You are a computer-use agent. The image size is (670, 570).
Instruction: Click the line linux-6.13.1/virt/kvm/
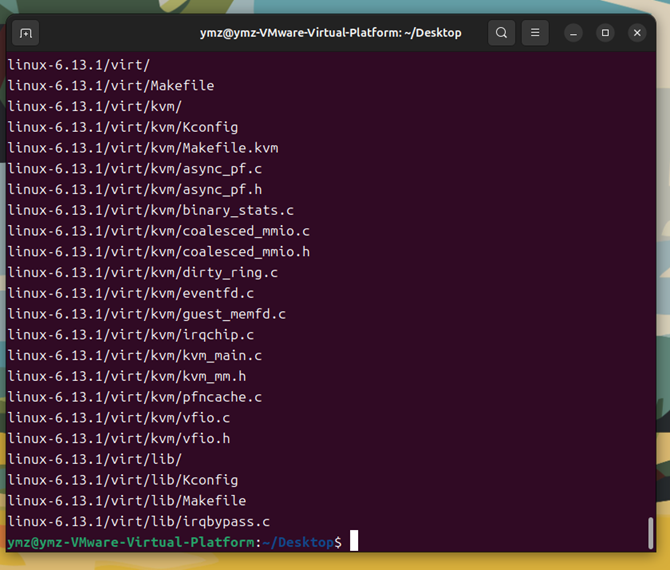[x=95, y=106]
